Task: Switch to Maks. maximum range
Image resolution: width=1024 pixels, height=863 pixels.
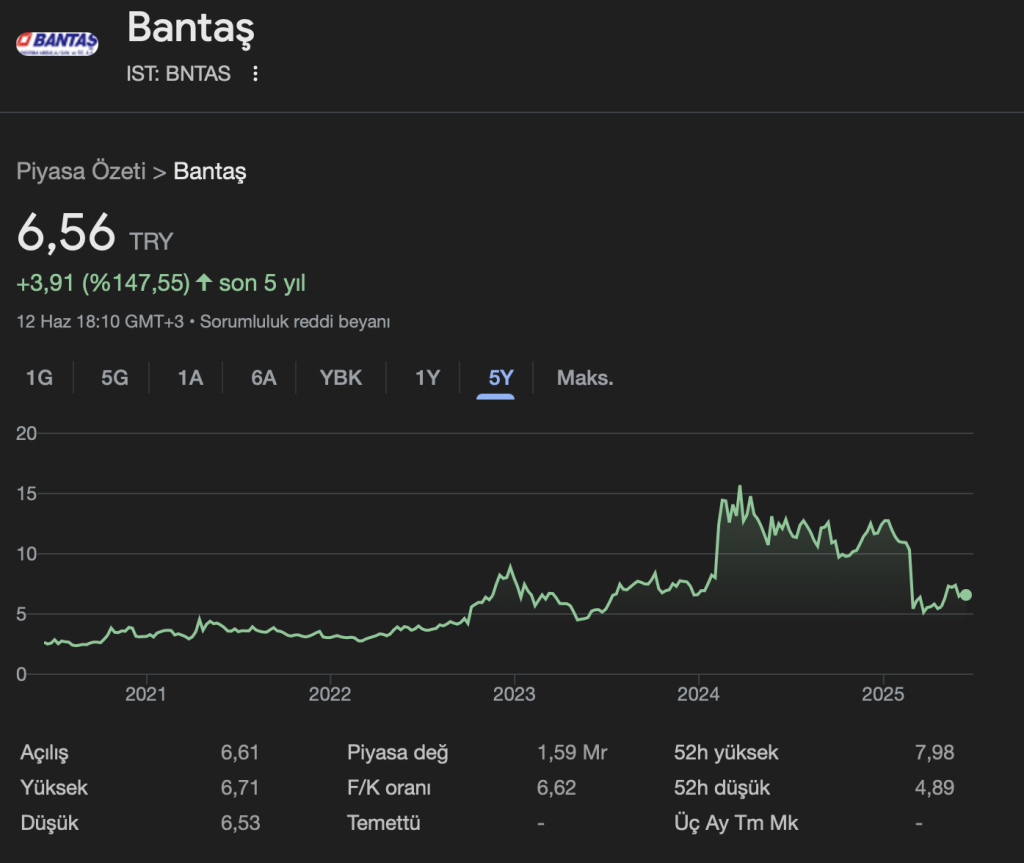Action: 585,378
